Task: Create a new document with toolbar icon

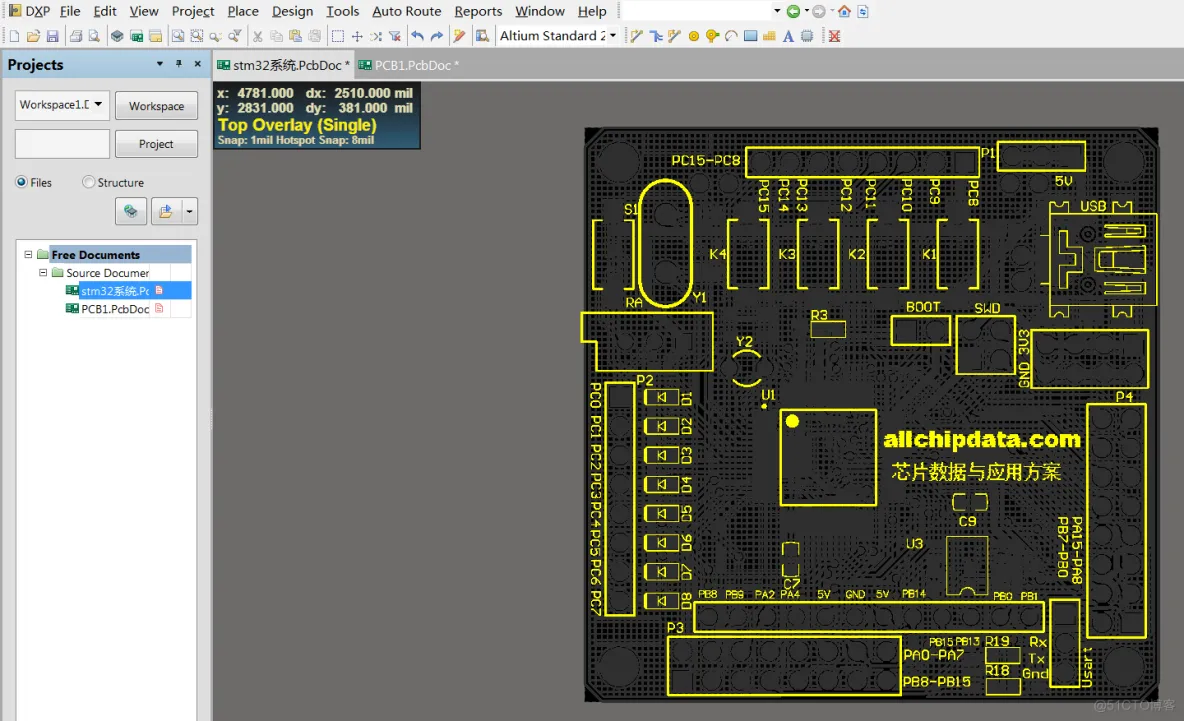Action: tap(14, 36)
